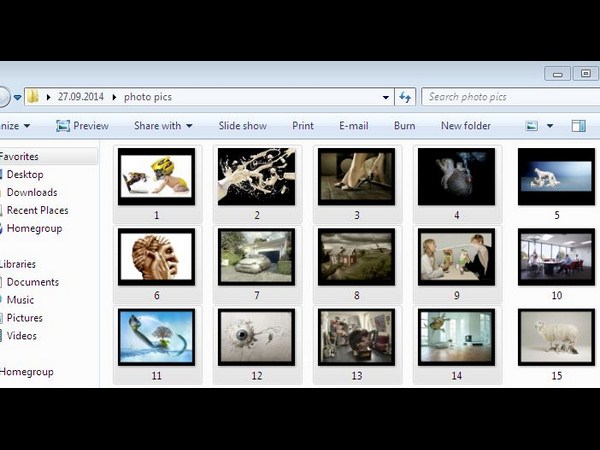
Task: Click the refresh icon beside address bar
Action: click(x=405, y=97)
